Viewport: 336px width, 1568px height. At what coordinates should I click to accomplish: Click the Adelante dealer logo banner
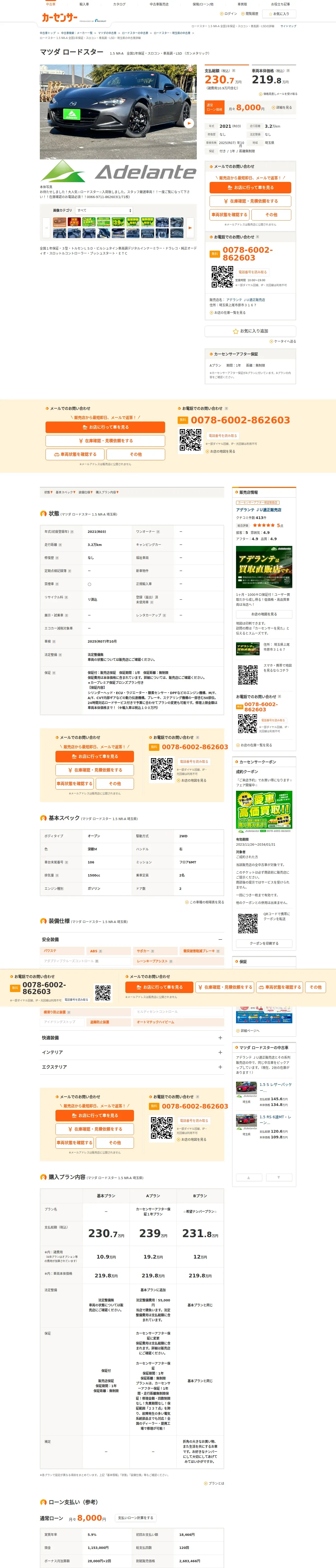(x=118, y=172)
